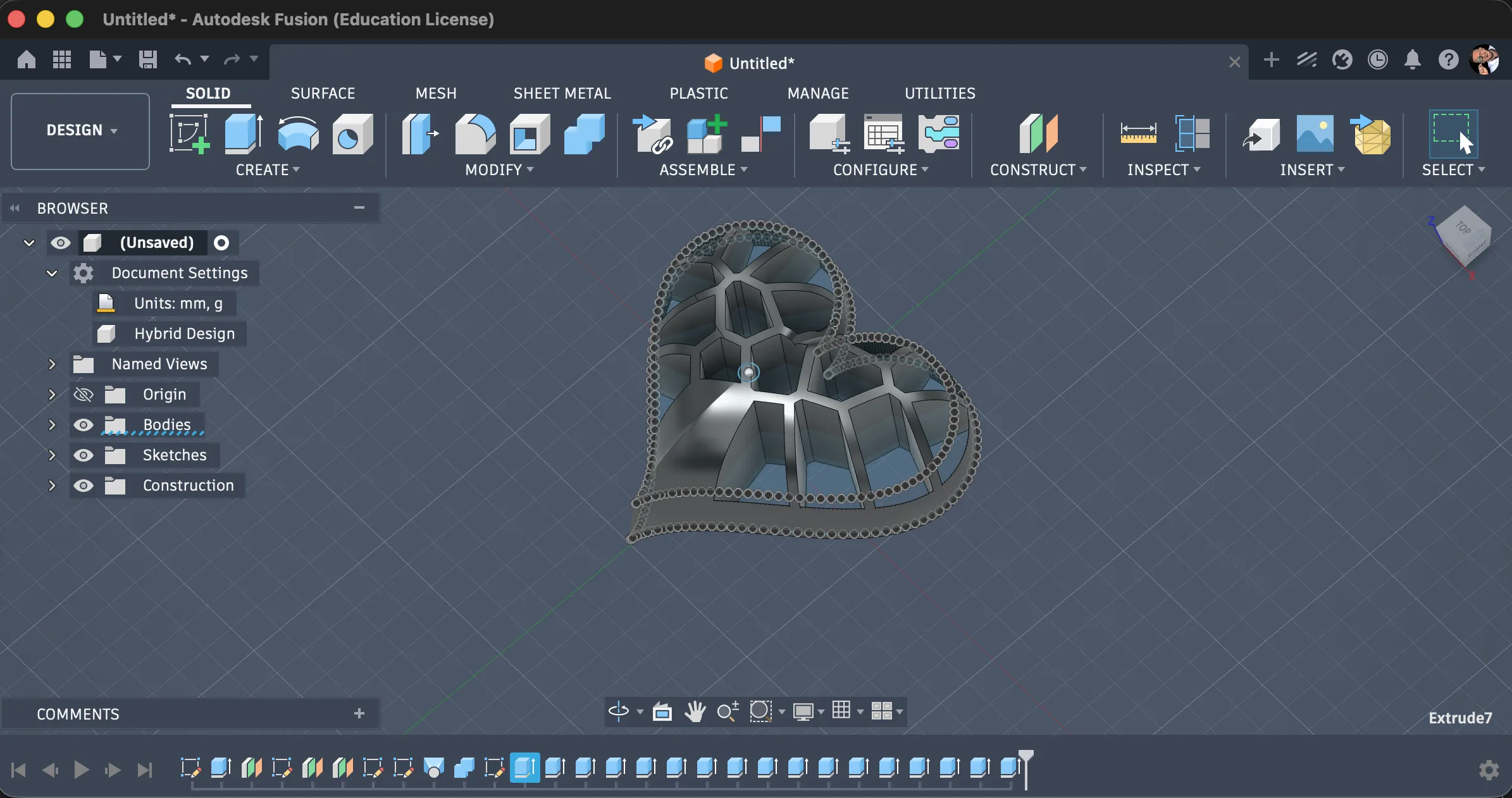Click the Interference inspect icon
The image size is (1512, 798).
(1192, 133)
